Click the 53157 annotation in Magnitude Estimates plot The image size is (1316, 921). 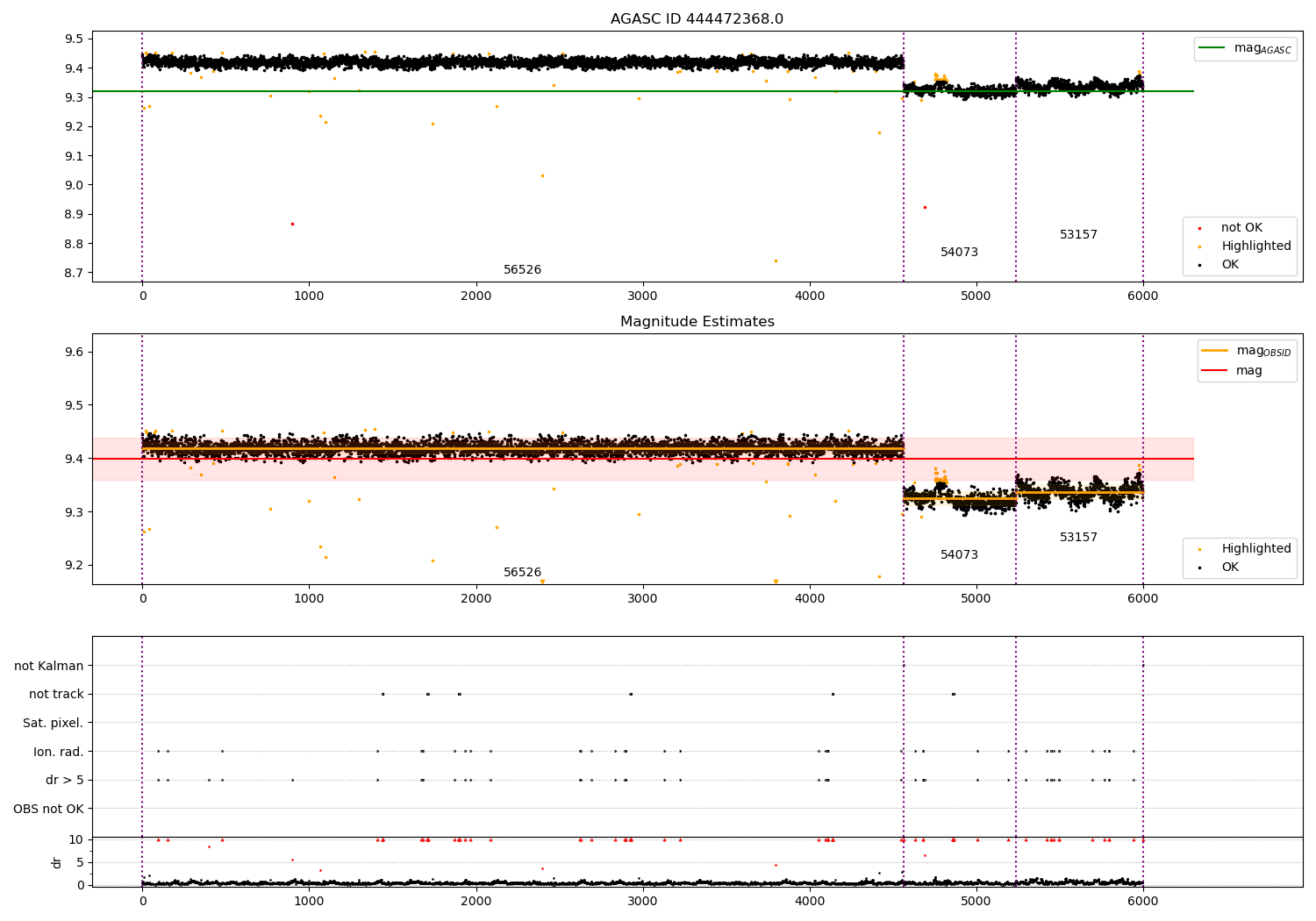click(x=1078, y=538)
